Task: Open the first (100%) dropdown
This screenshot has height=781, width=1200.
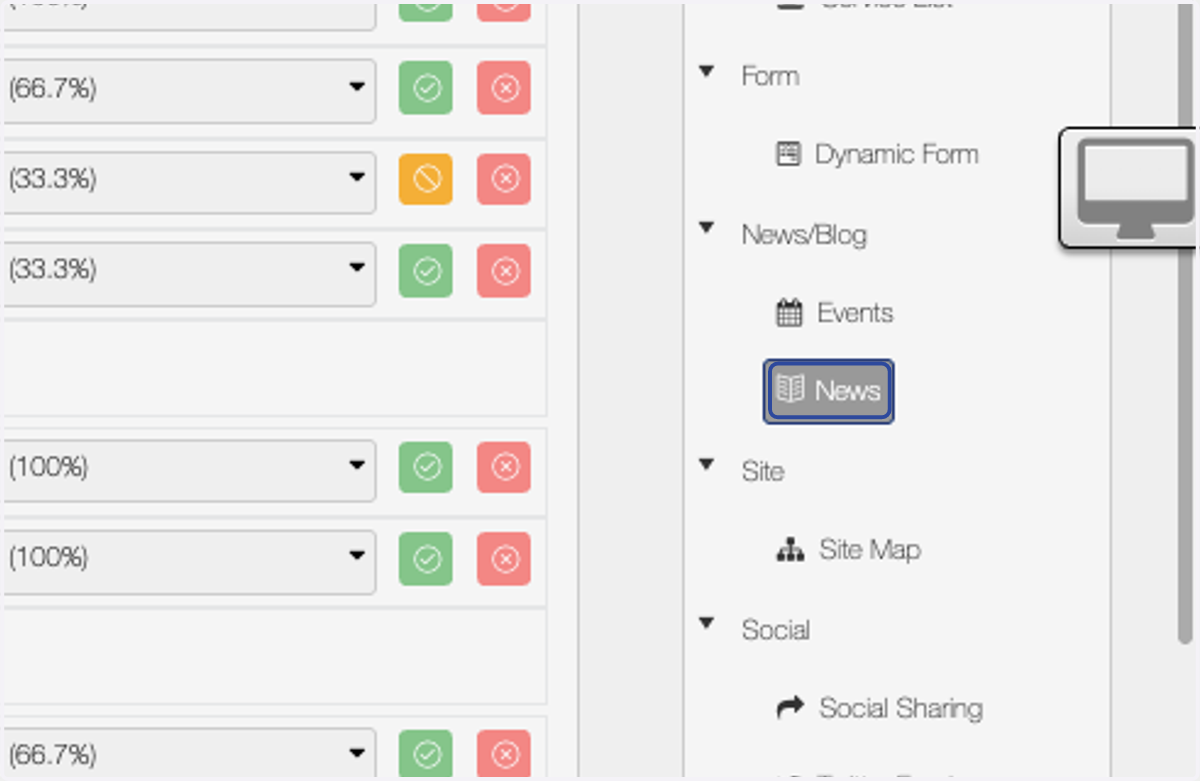Action: tap(188, 469)
